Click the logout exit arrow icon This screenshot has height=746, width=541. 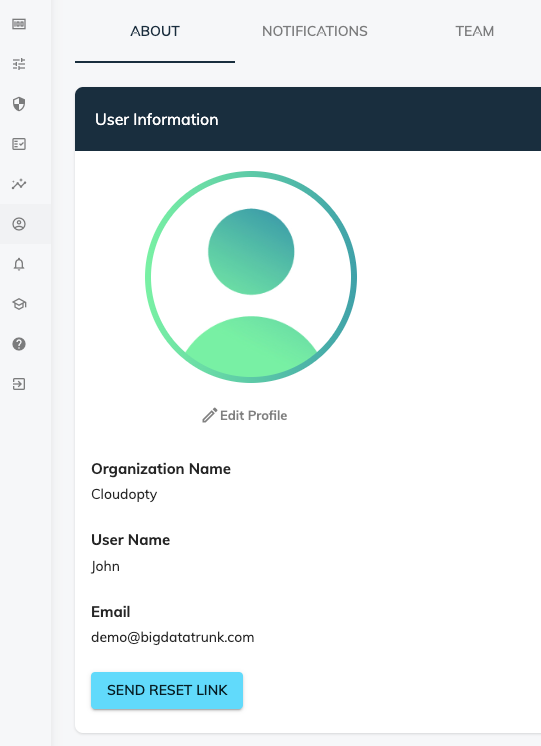19,384
